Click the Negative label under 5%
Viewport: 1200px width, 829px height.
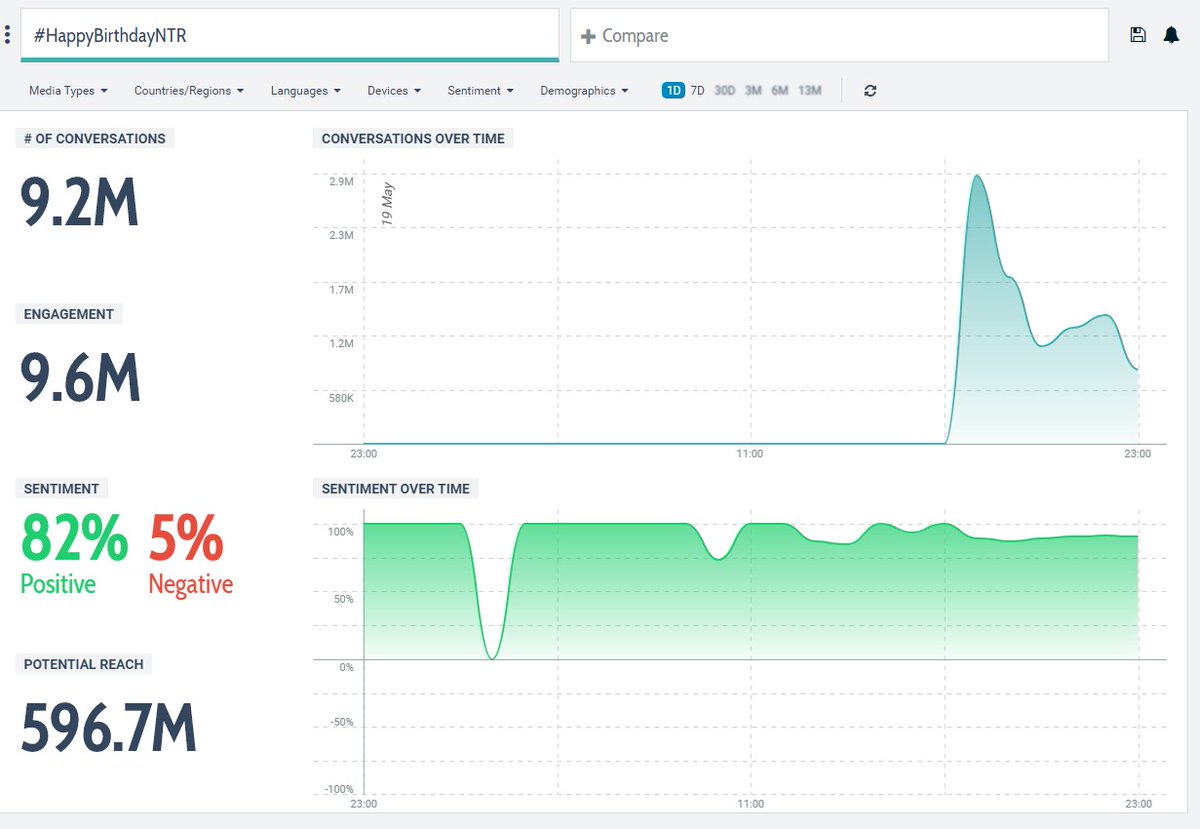coord(190,584)
